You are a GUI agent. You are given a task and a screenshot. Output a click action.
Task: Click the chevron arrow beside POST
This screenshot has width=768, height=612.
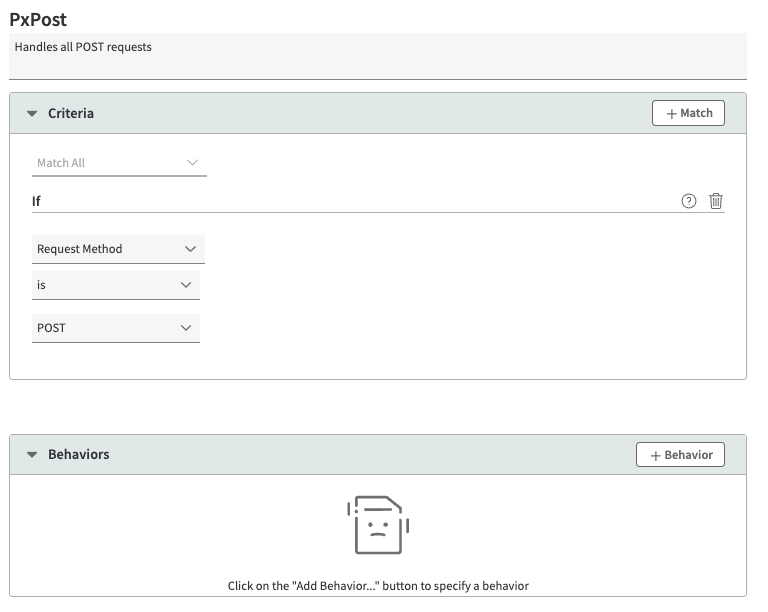pos(186,328)
